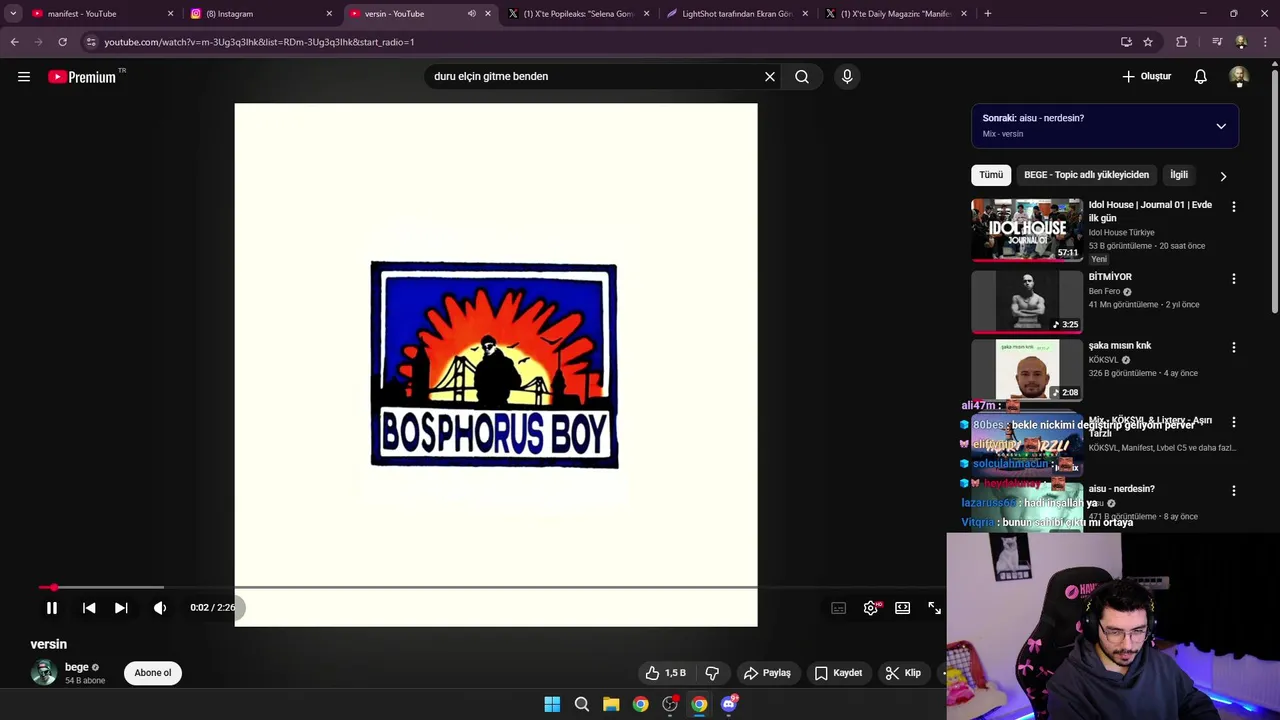This screenshot has height=720, width=1280.
Task: View site information icon in address bar
Action: pos(91,42)
